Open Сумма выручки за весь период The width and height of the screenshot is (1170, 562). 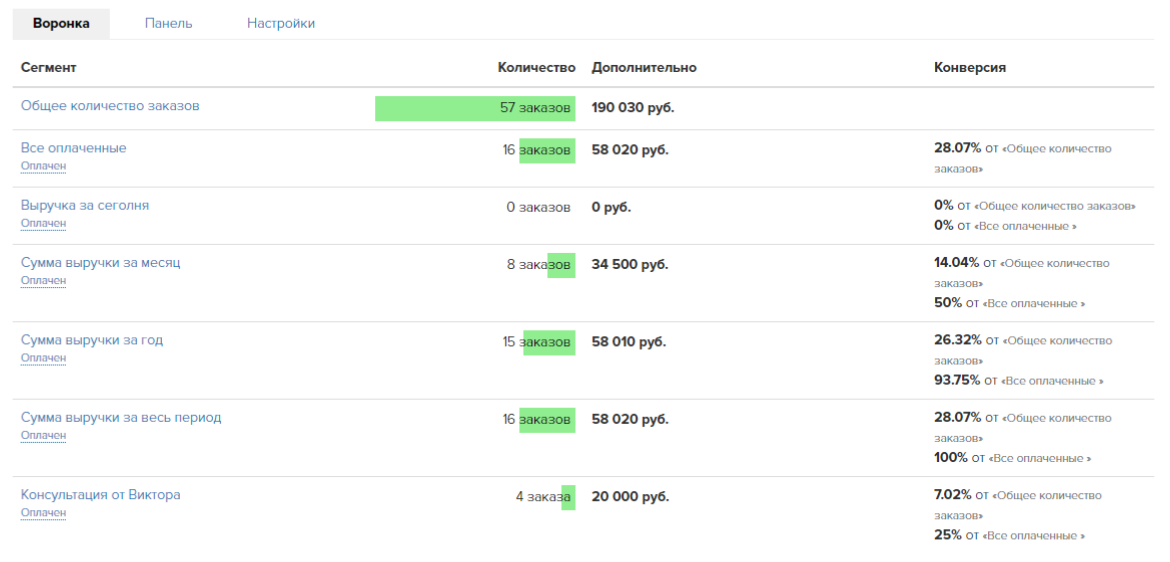point(121,417)
